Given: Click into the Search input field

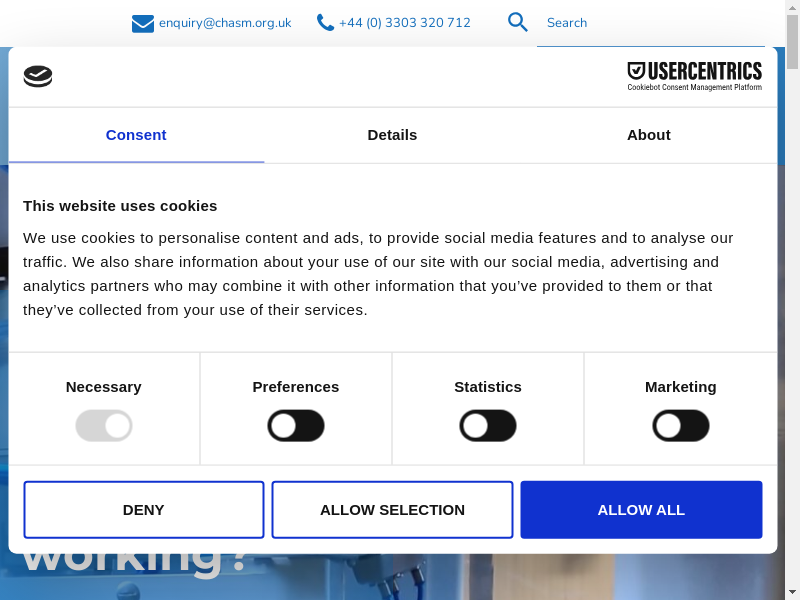Looking at the screenshot, I should (650, 23).
